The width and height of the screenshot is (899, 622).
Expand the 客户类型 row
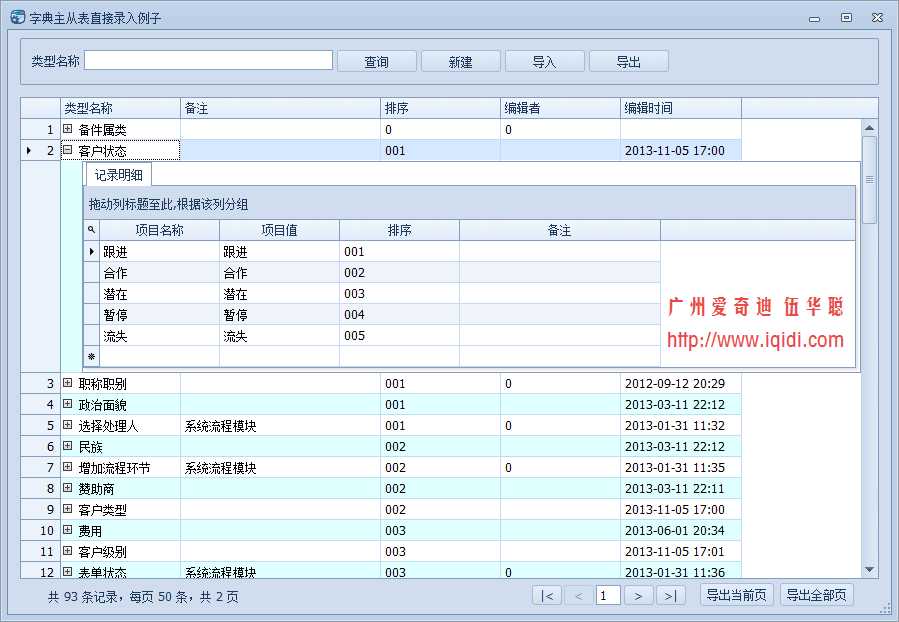68,509
